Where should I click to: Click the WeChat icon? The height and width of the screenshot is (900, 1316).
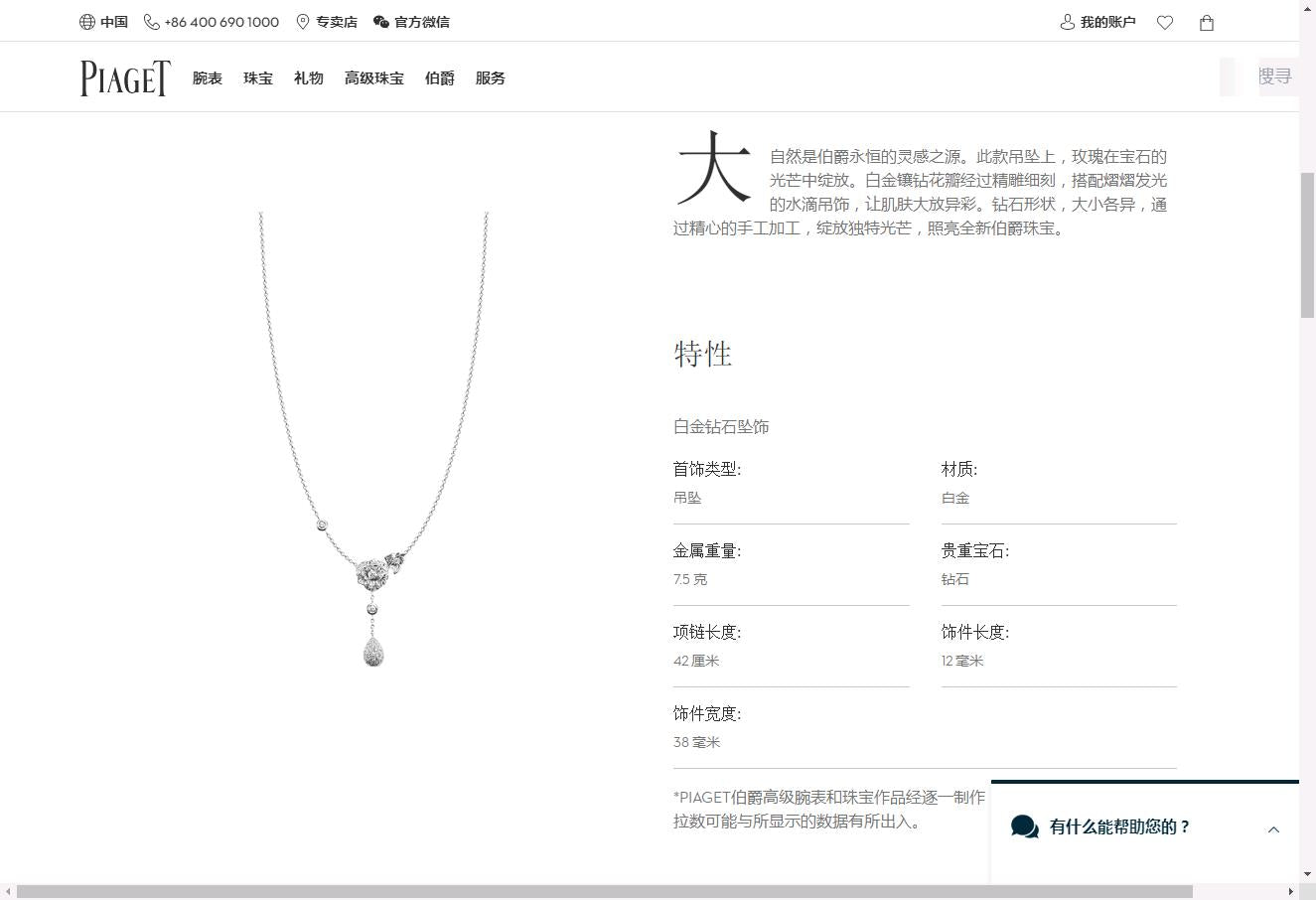381,22
